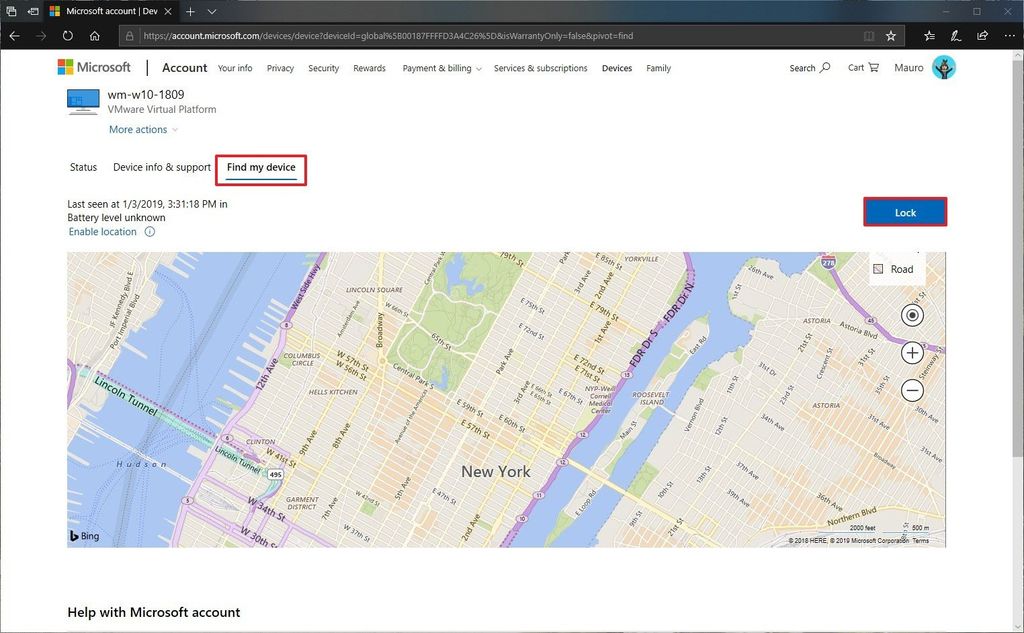Zoom out on the map
The width and height of the screenshot is (1024, 633).
[x=911, y=390]
